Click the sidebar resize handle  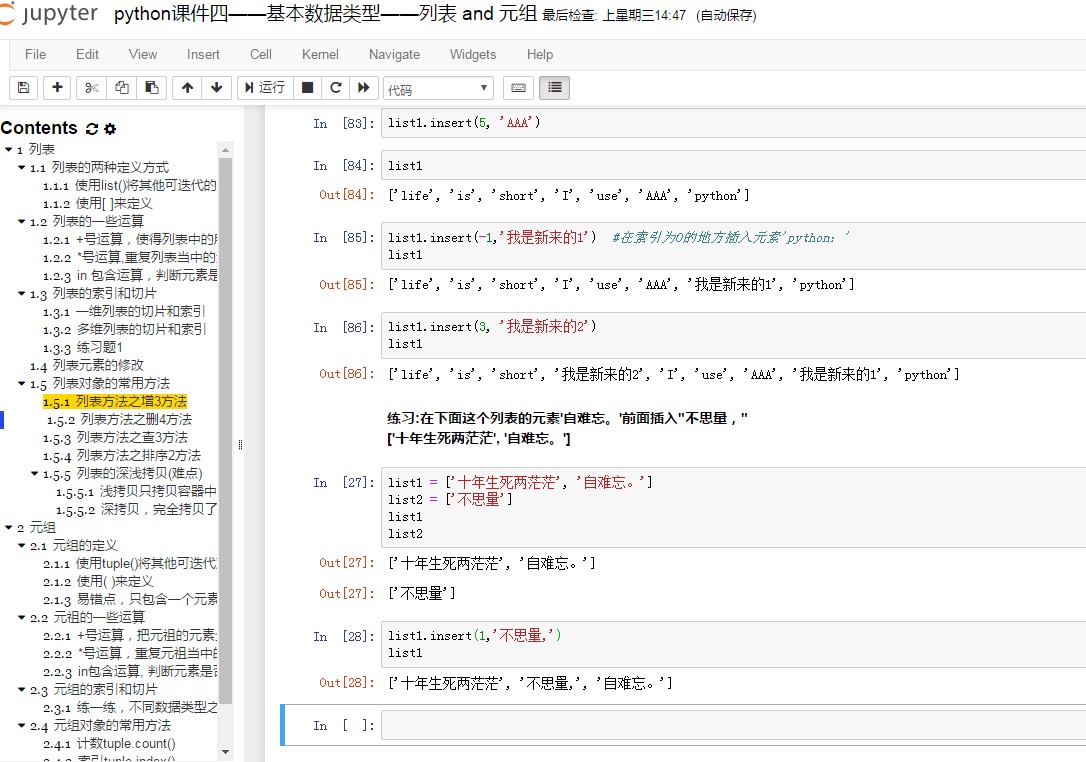(x=240, y=445)
